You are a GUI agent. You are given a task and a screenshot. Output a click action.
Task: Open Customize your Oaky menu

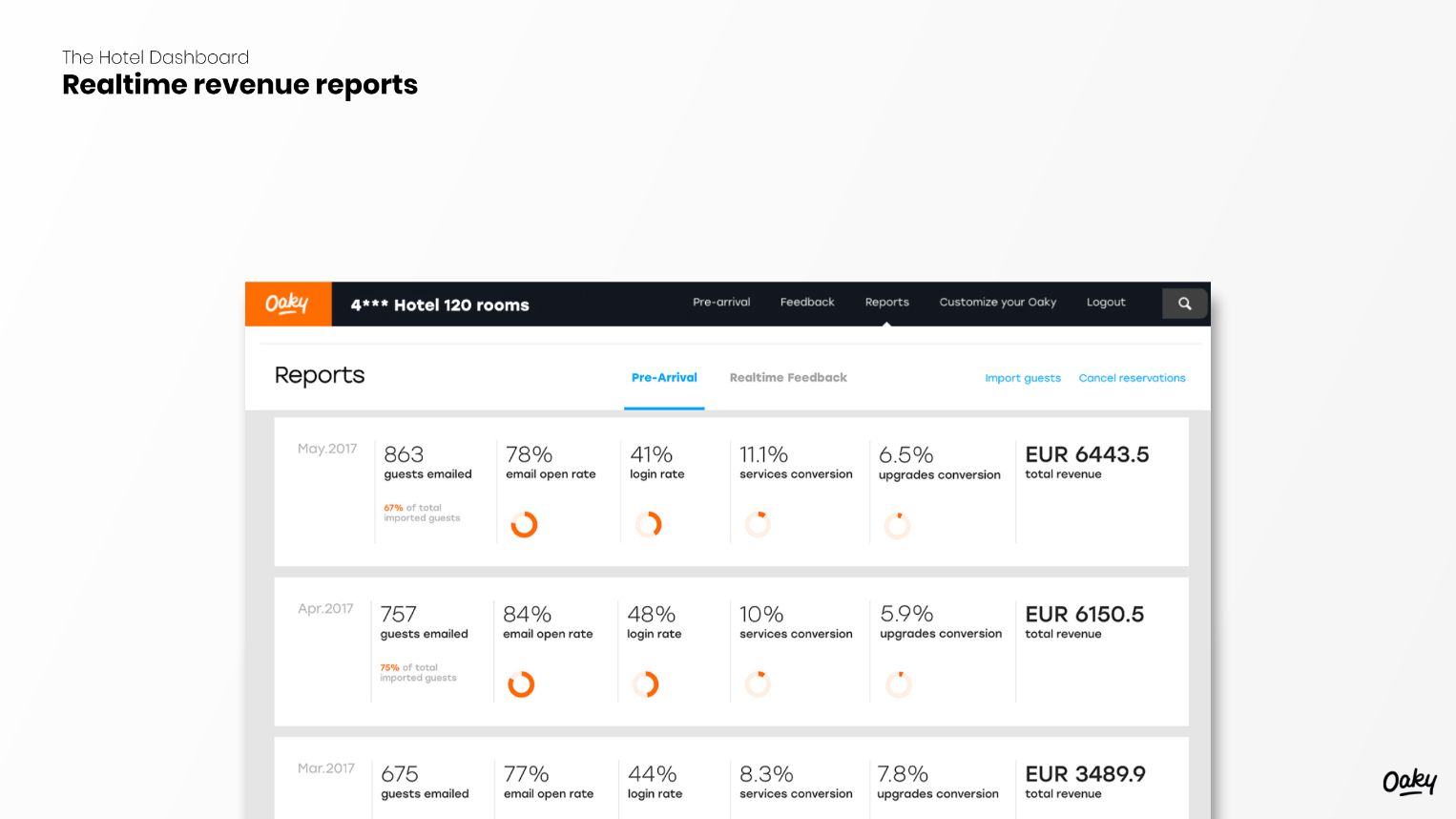click(998, 303)
